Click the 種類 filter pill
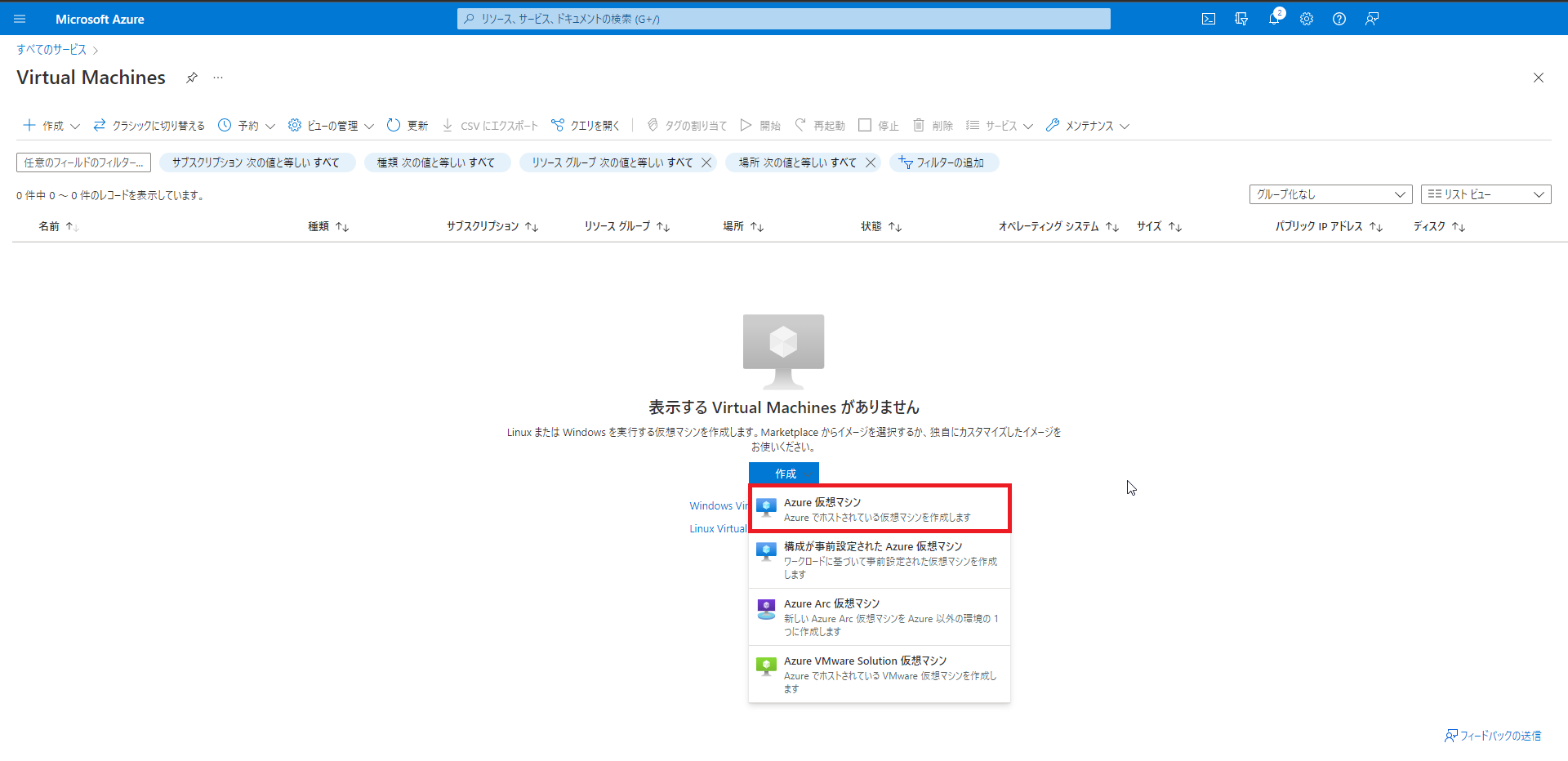Viewport: 1568px width, 761px height. pos(436,162)
